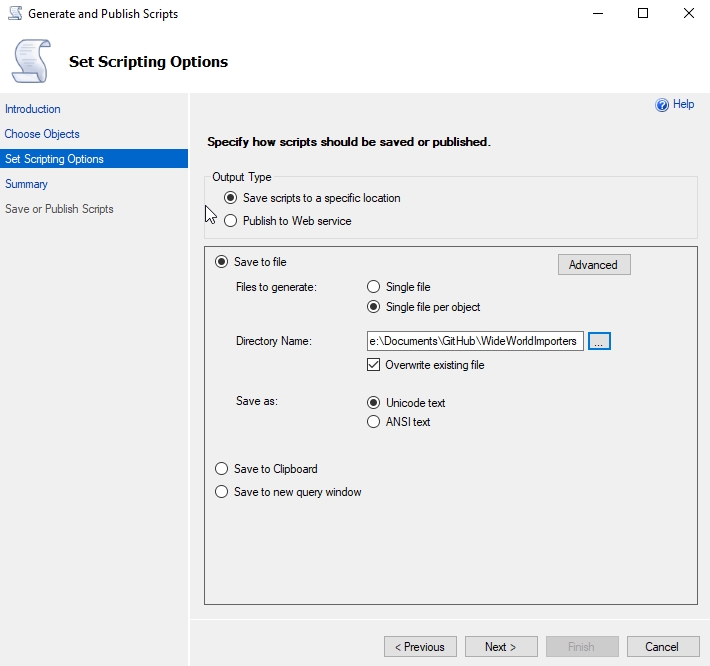Choose the 'Publish to Web service' option
This screenshot has height=666, width=710.
pyautogui.click(x=231, y=221)
